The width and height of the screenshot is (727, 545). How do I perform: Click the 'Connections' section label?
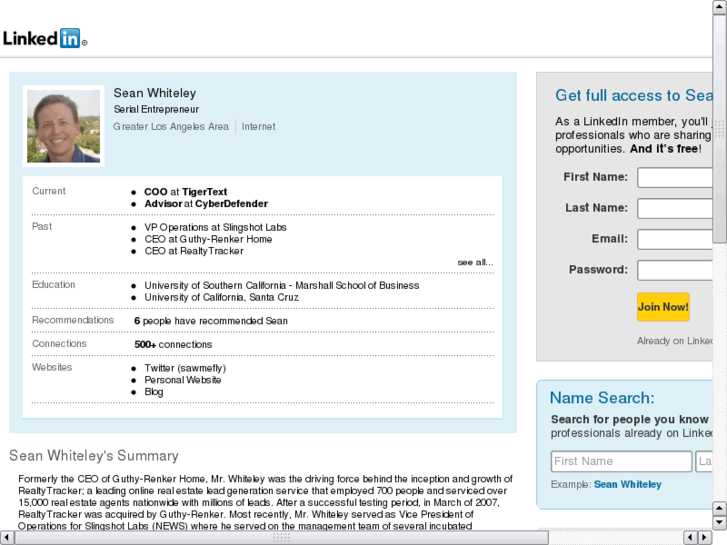pyautogui.click(x=59, y=344)
